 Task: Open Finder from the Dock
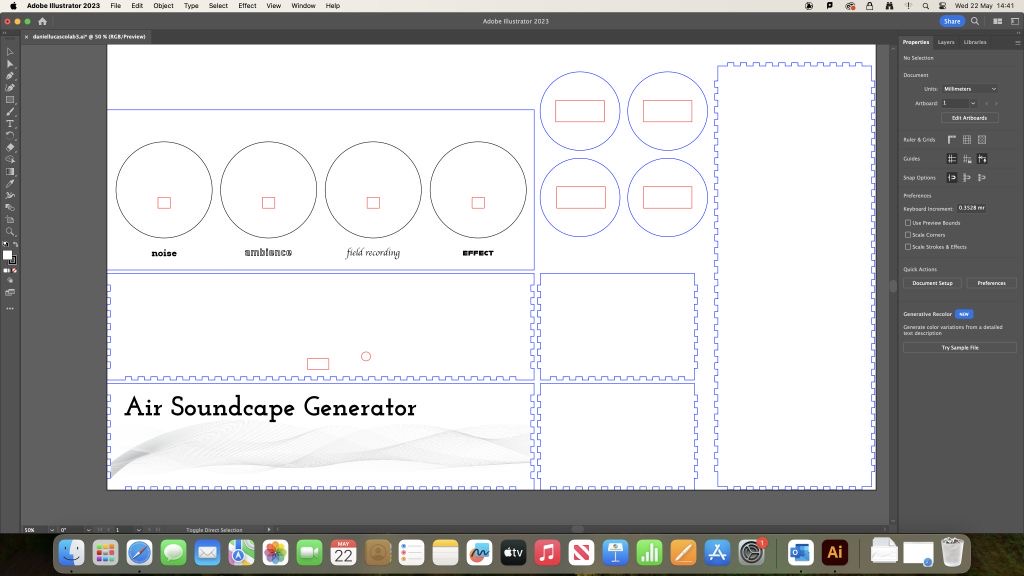pyautogui.click(x=71, y=553)
